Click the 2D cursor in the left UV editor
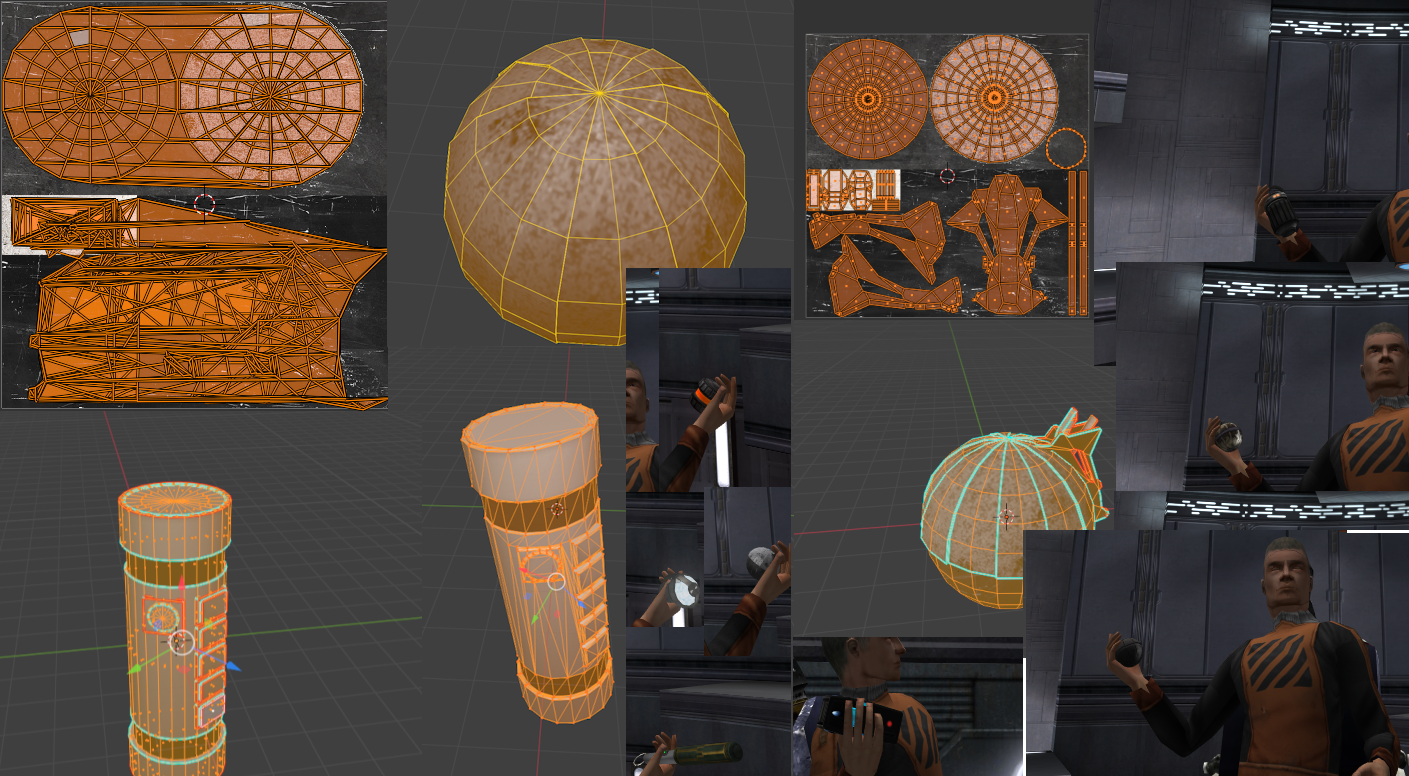The image size is (1409, 776). click(204, 204)
